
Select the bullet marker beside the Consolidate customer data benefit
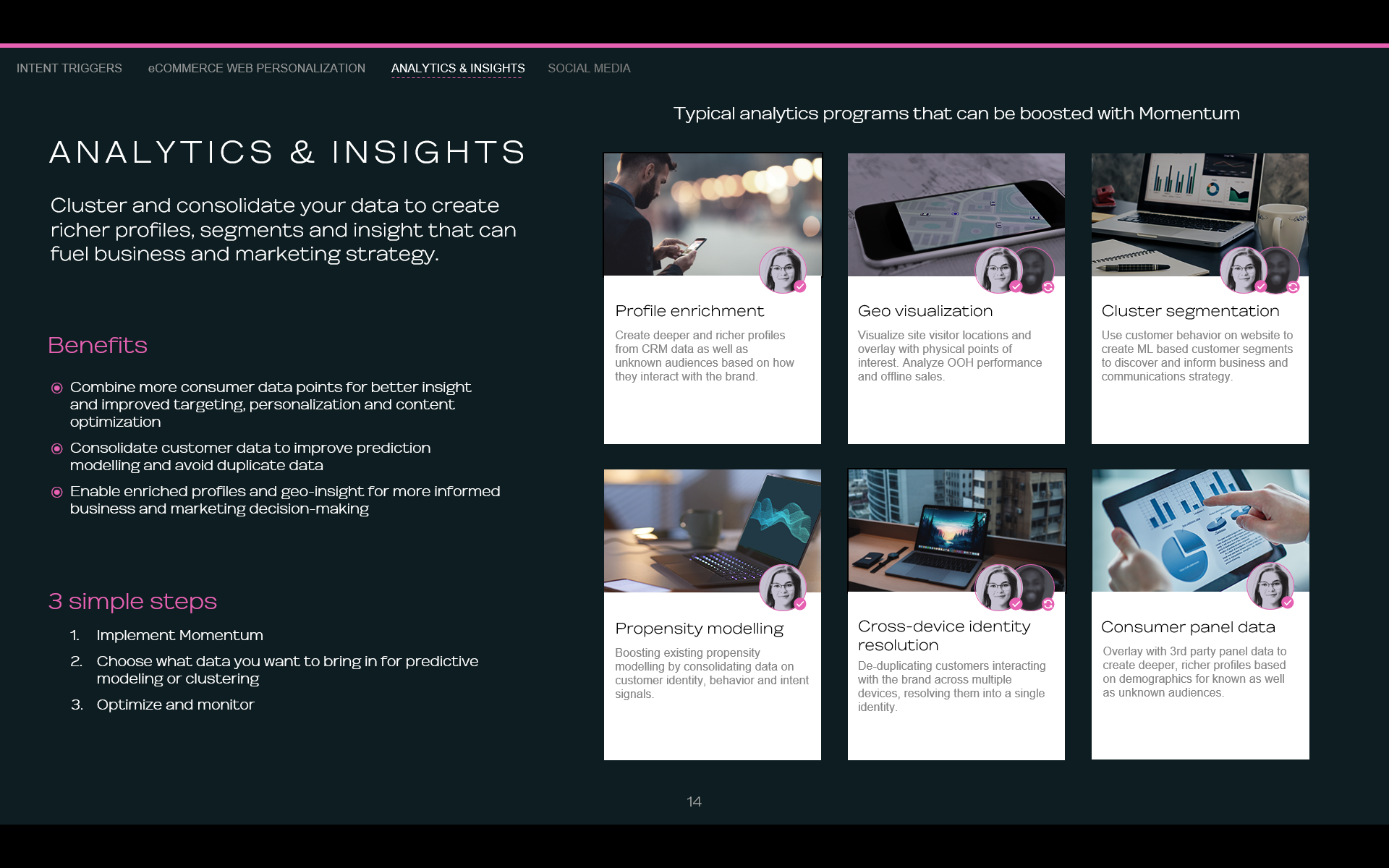pyautogui.click(x=57, y=448)
